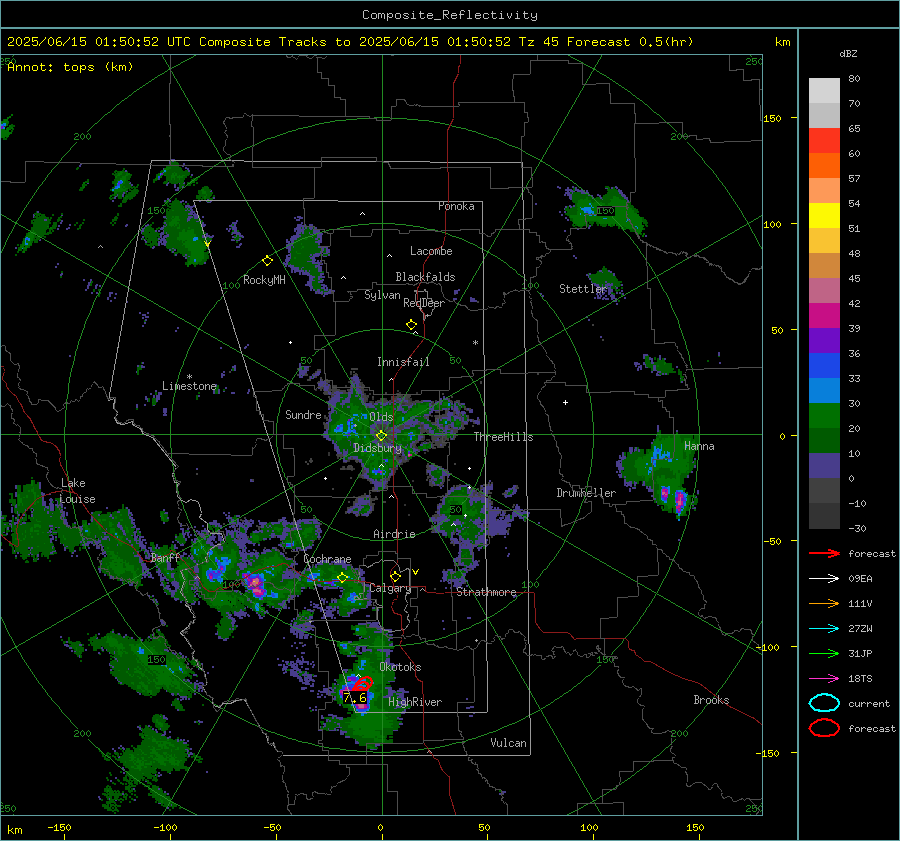Viewport: 900px width, 841px height.
Task: Click the white 09EA arrow in the legend
Action: [x=824, y=579]
